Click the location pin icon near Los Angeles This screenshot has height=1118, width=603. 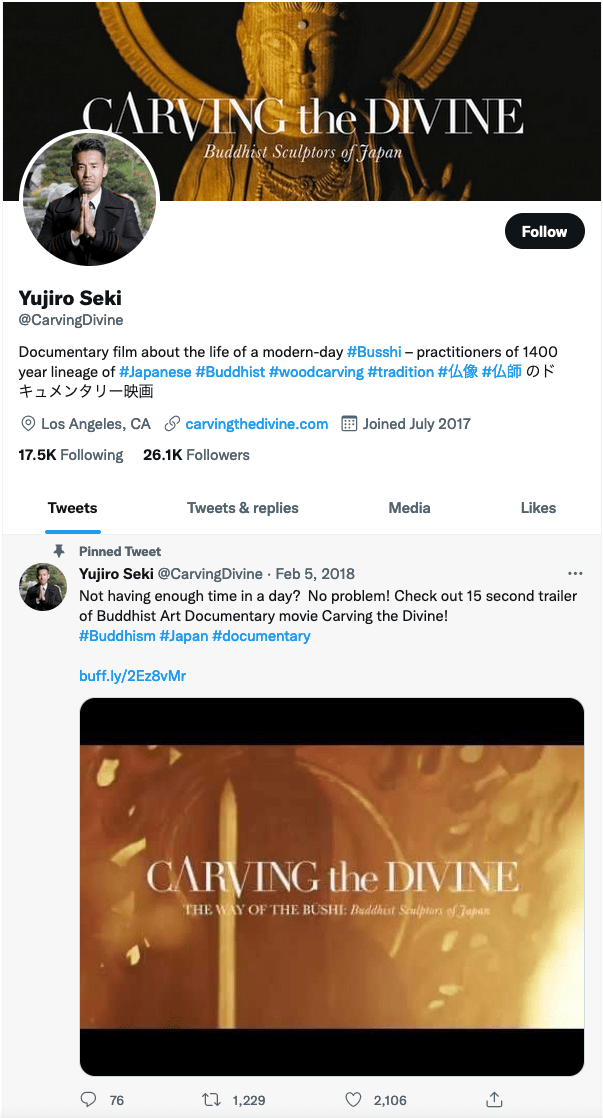(28, 424)
